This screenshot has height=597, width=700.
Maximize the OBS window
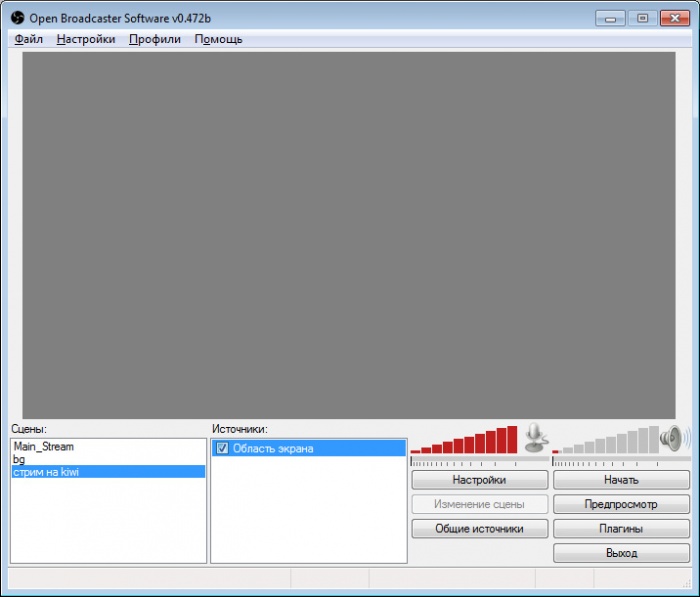pos(642,18)
